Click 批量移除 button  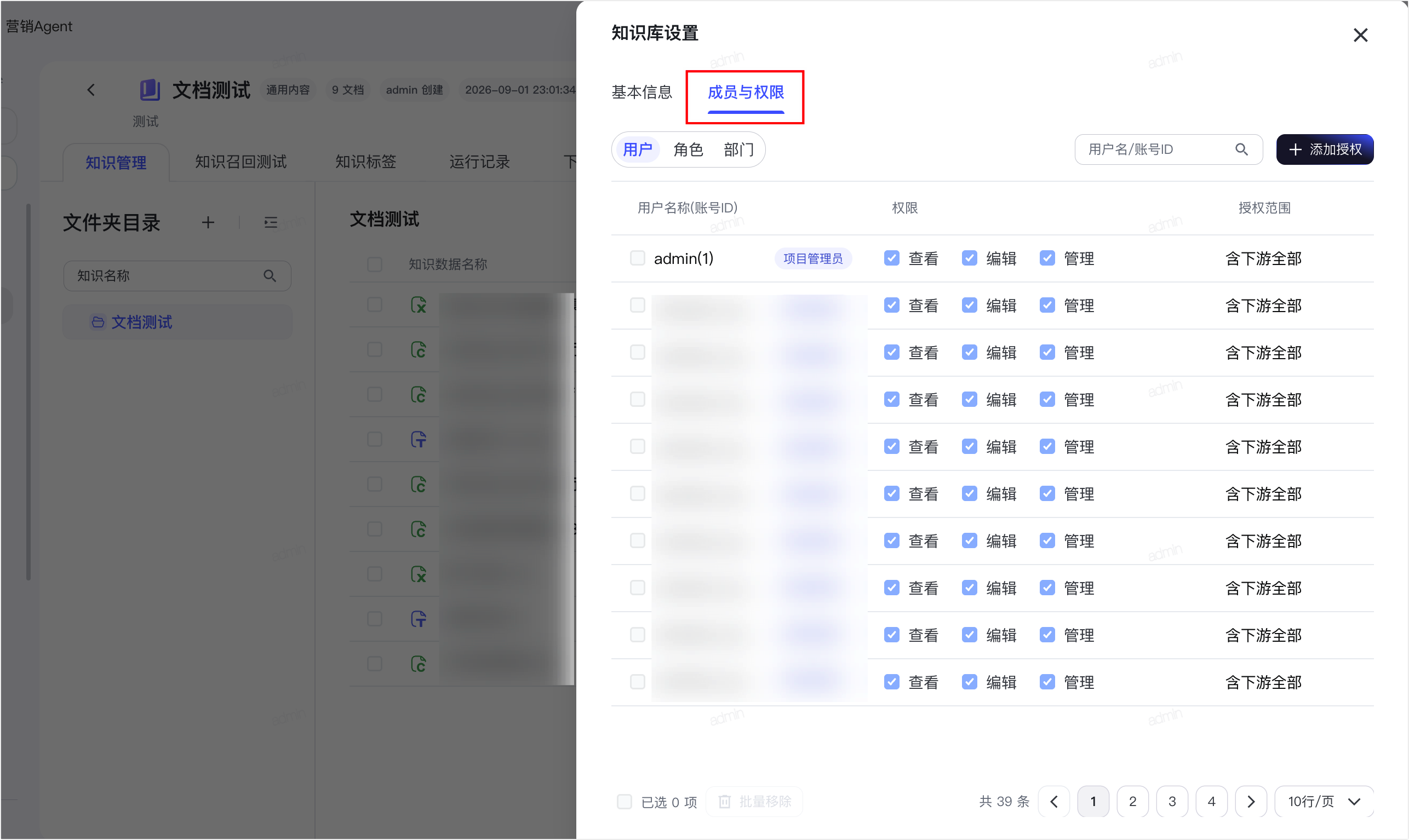[x=754, y=802]
